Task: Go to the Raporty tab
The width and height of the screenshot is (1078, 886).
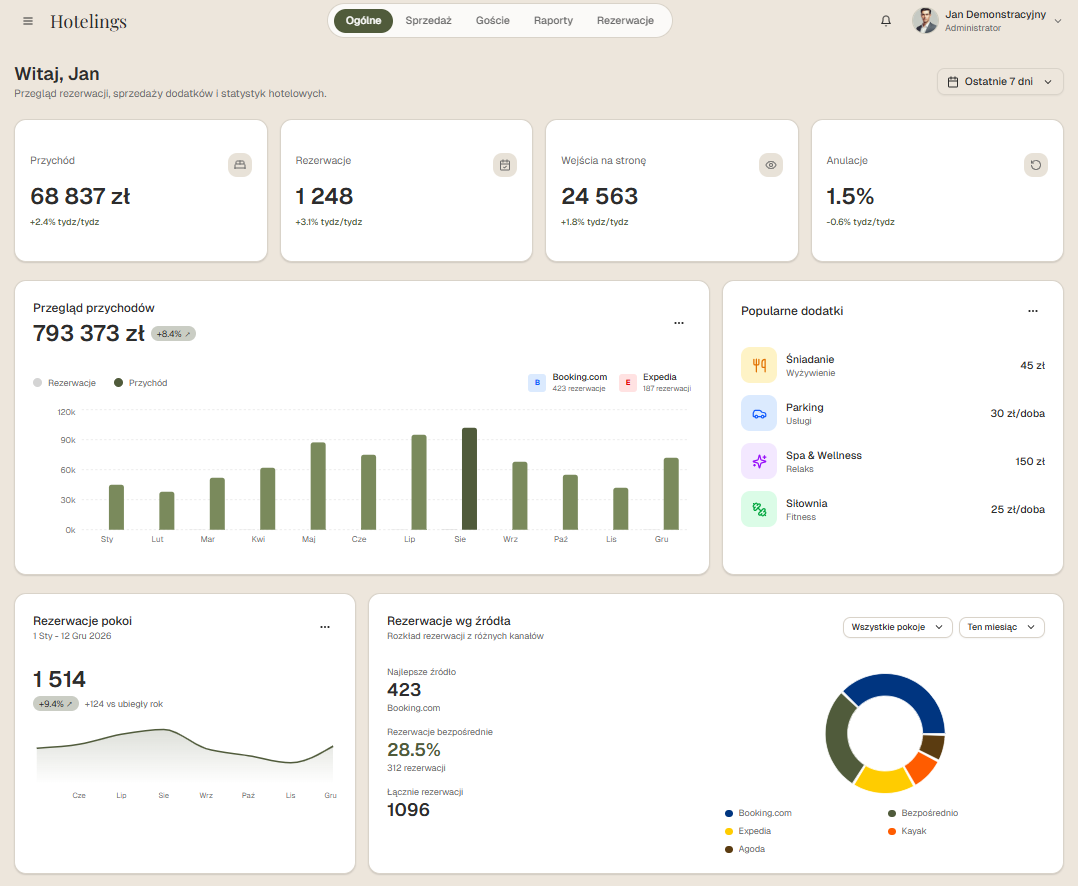Action: point(553,21)
